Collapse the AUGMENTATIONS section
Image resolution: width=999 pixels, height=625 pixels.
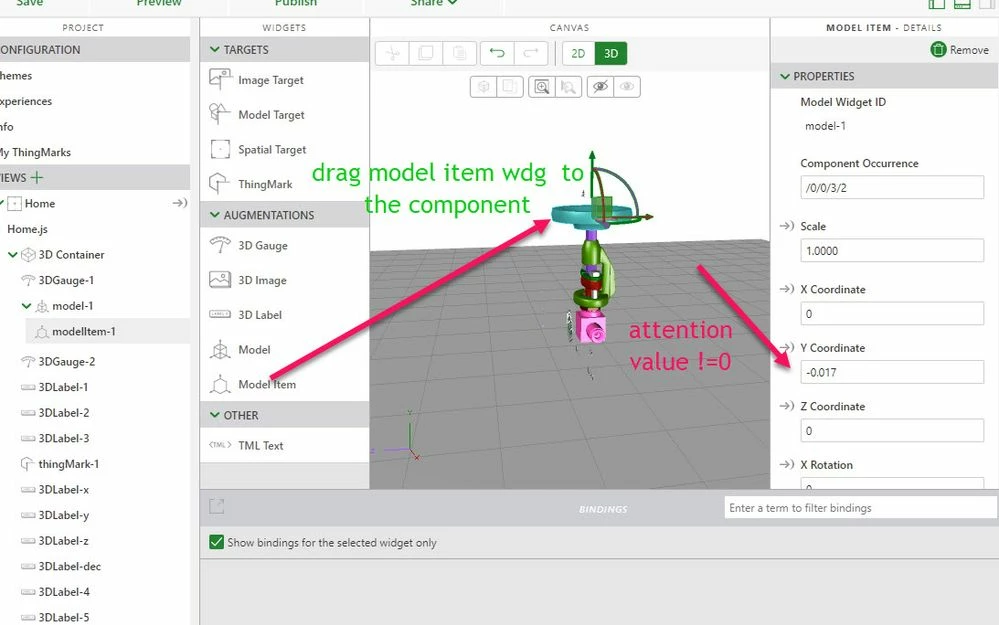pyautogui.click(x=215, y=215)
